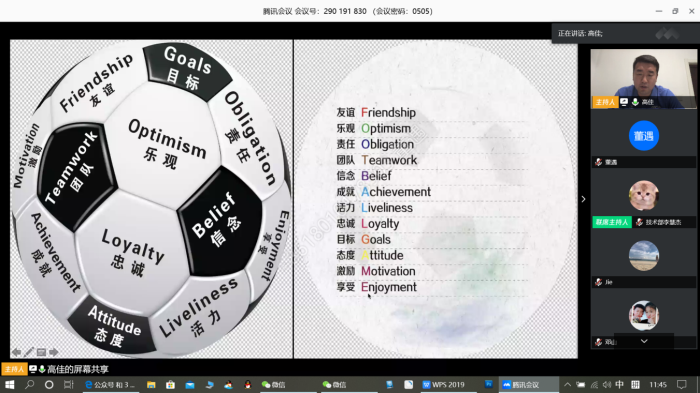Open the Edge 公众号 taskbar window
Image resolution: width=700 pixels, height=393 pixels.
tap(110, 385)
